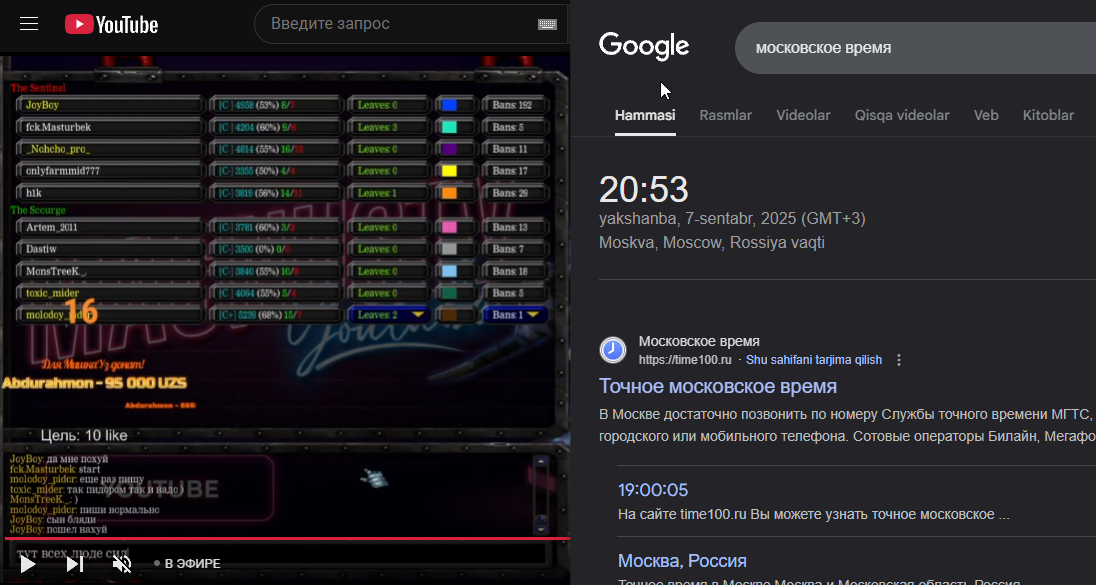Jump to live with В ЭФИРЕ indicator
This screenshot has height=585, width=1096.
click(x=187, y=563)
